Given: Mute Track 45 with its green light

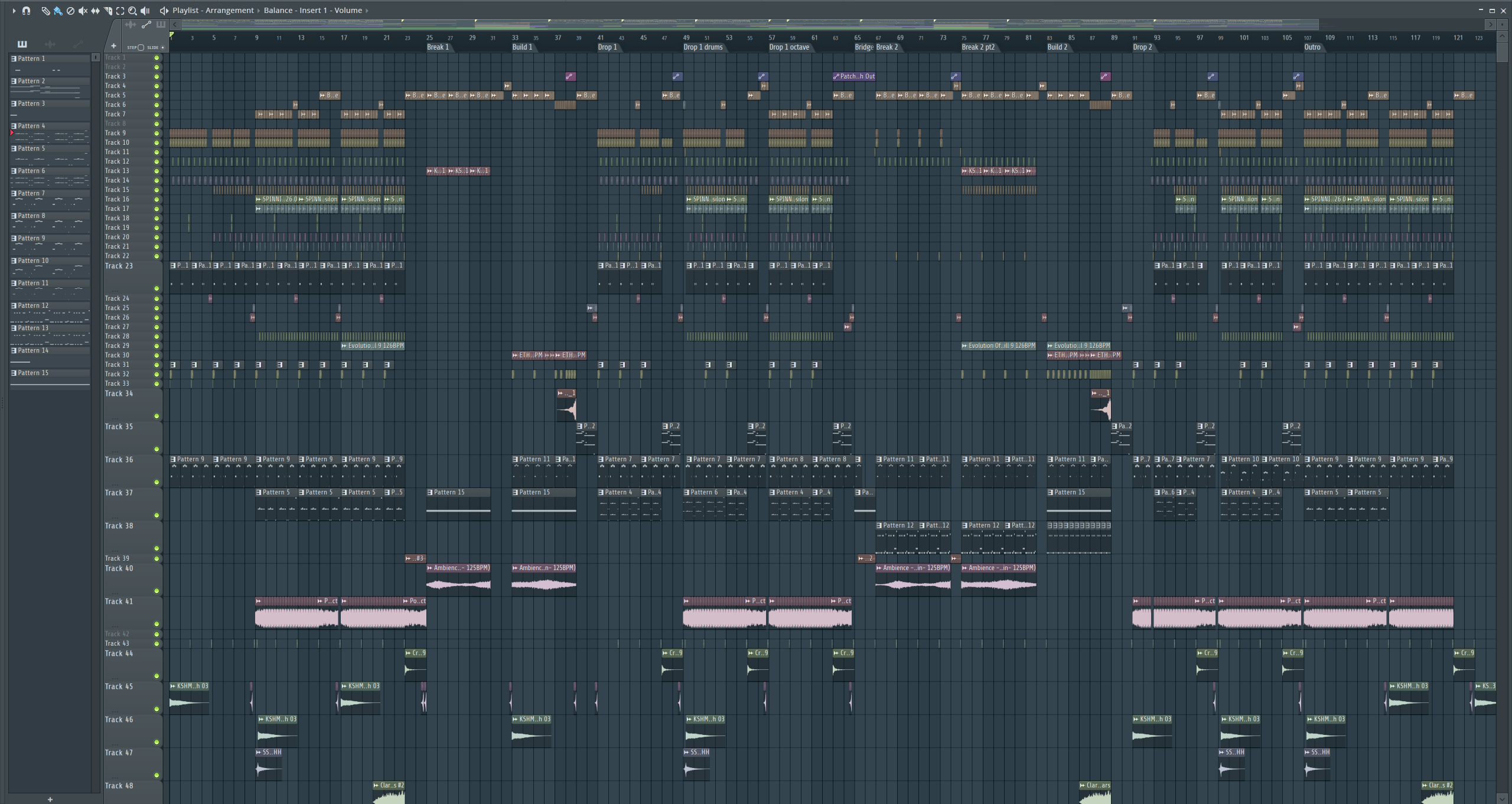Looking at the screenshot, I should [x=157, y=709].
